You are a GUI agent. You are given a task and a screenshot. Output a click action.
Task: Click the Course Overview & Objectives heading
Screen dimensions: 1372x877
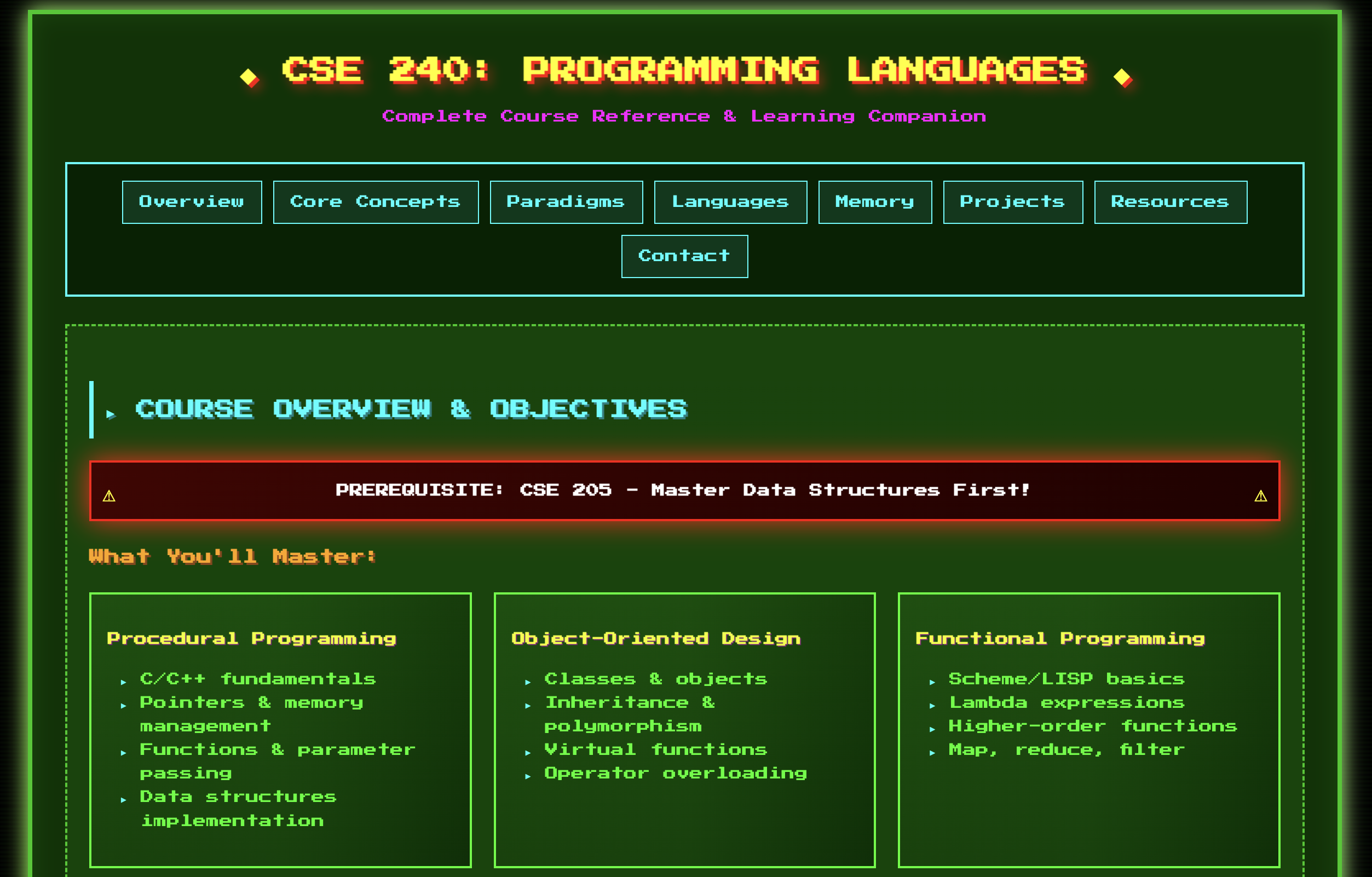click(x=411, y=409)
